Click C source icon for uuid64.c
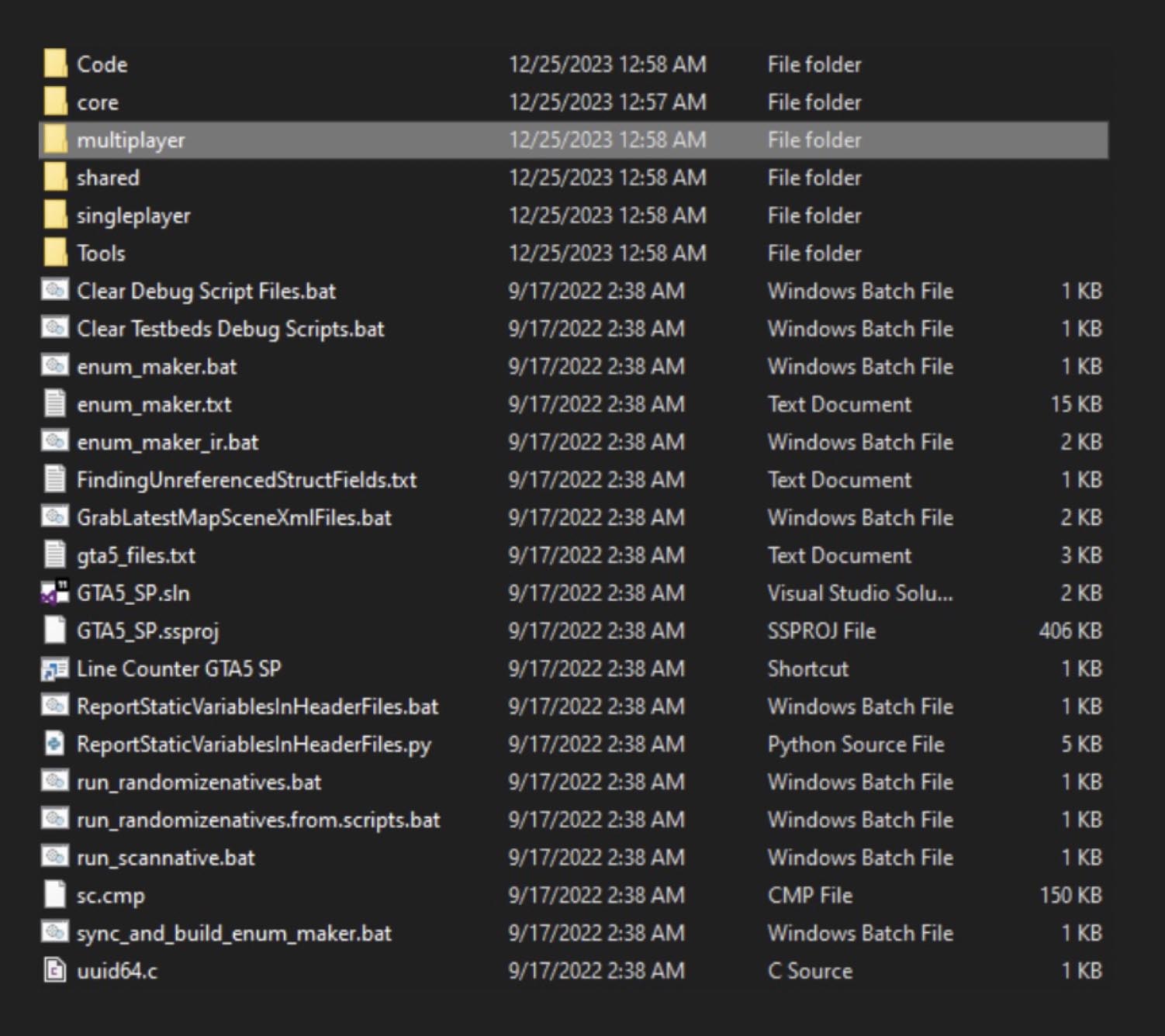 tap(55, 970)
